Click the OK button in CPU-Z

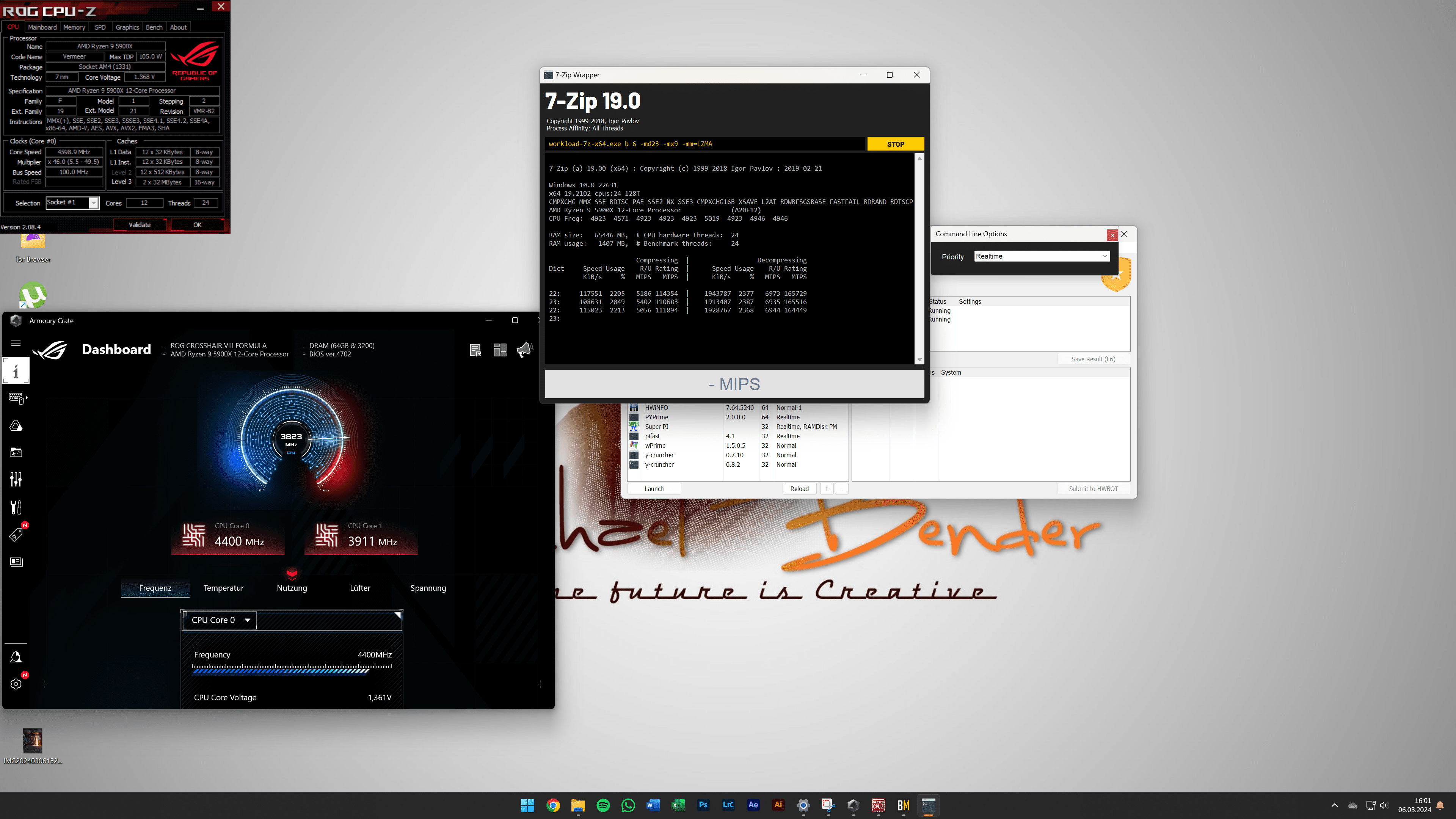[197, 225]
